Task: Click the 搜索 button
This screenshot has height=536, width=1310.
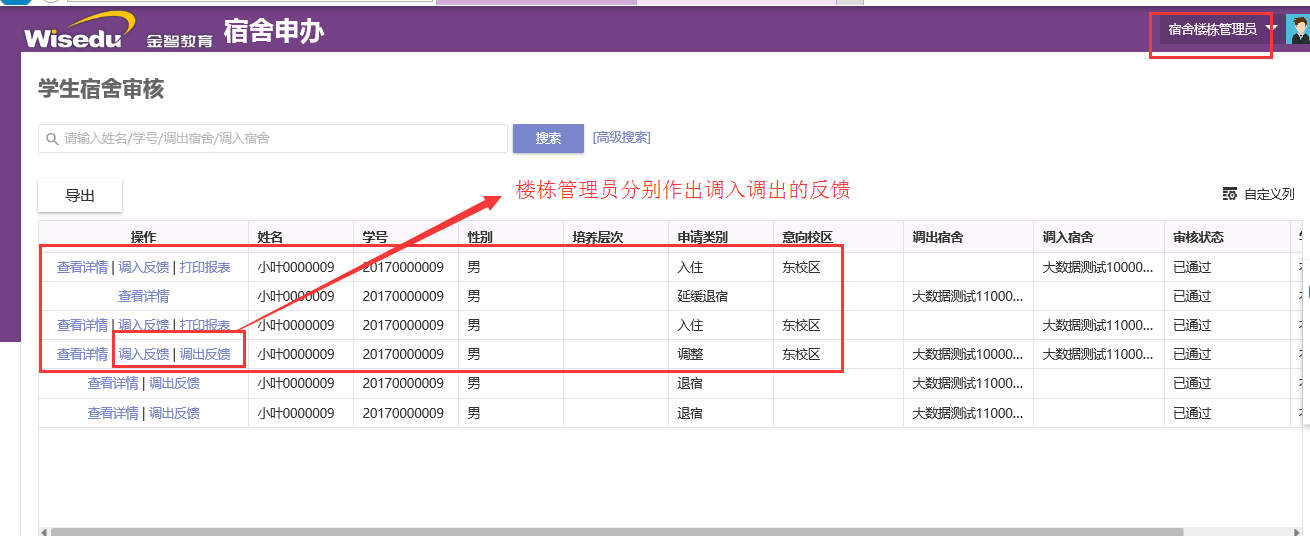Action: pos(548,139)
